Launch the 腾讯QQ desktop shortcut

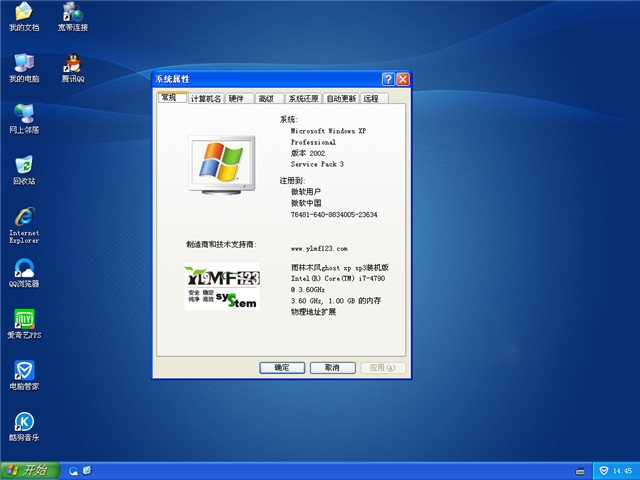pos(73,68)
